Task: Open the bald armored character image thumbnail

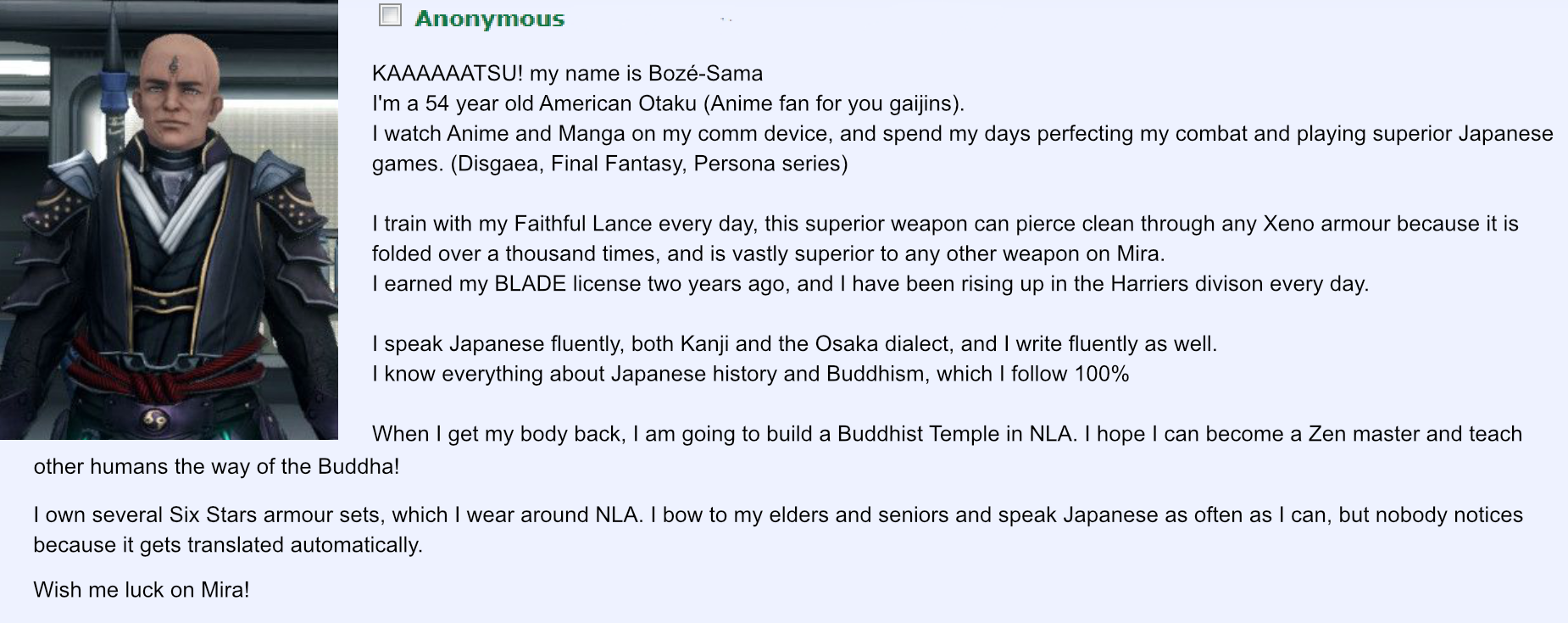Action: pyautogui.click(x=169, y=220)
